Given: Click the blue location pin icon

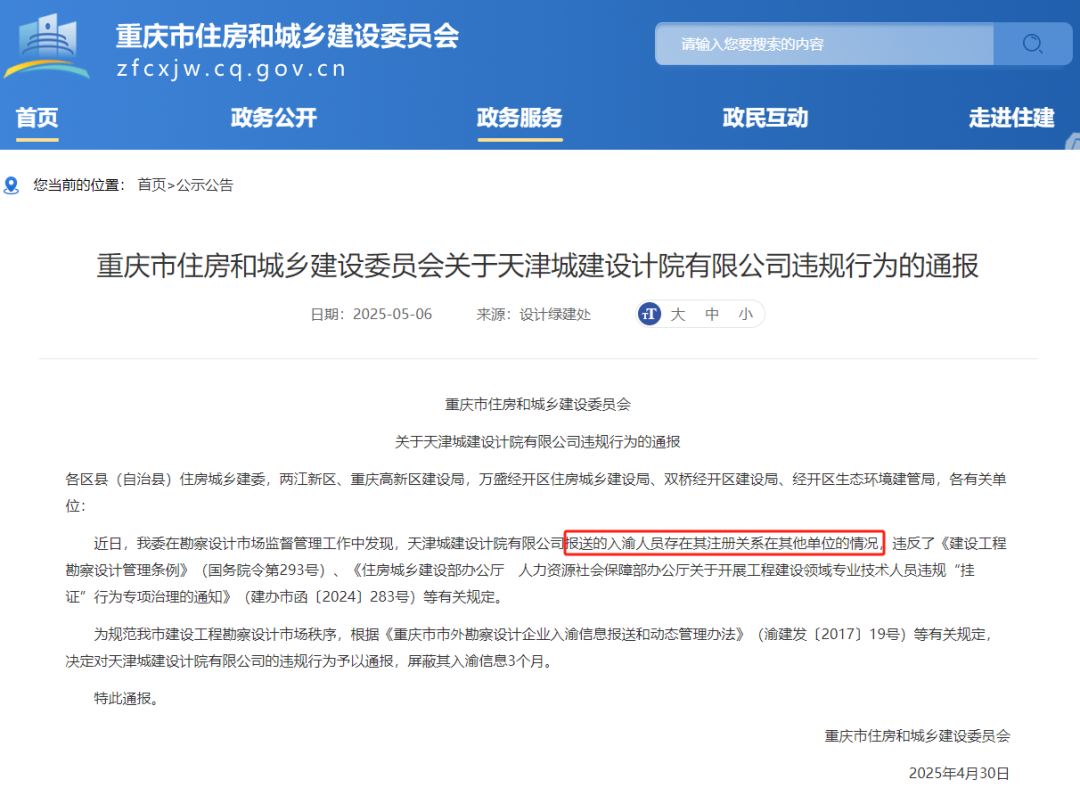Looking at the screenshot, I should (x=12, y=185).
